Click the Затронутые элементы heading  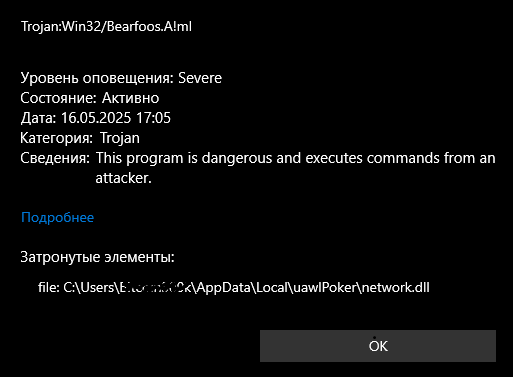97,257
